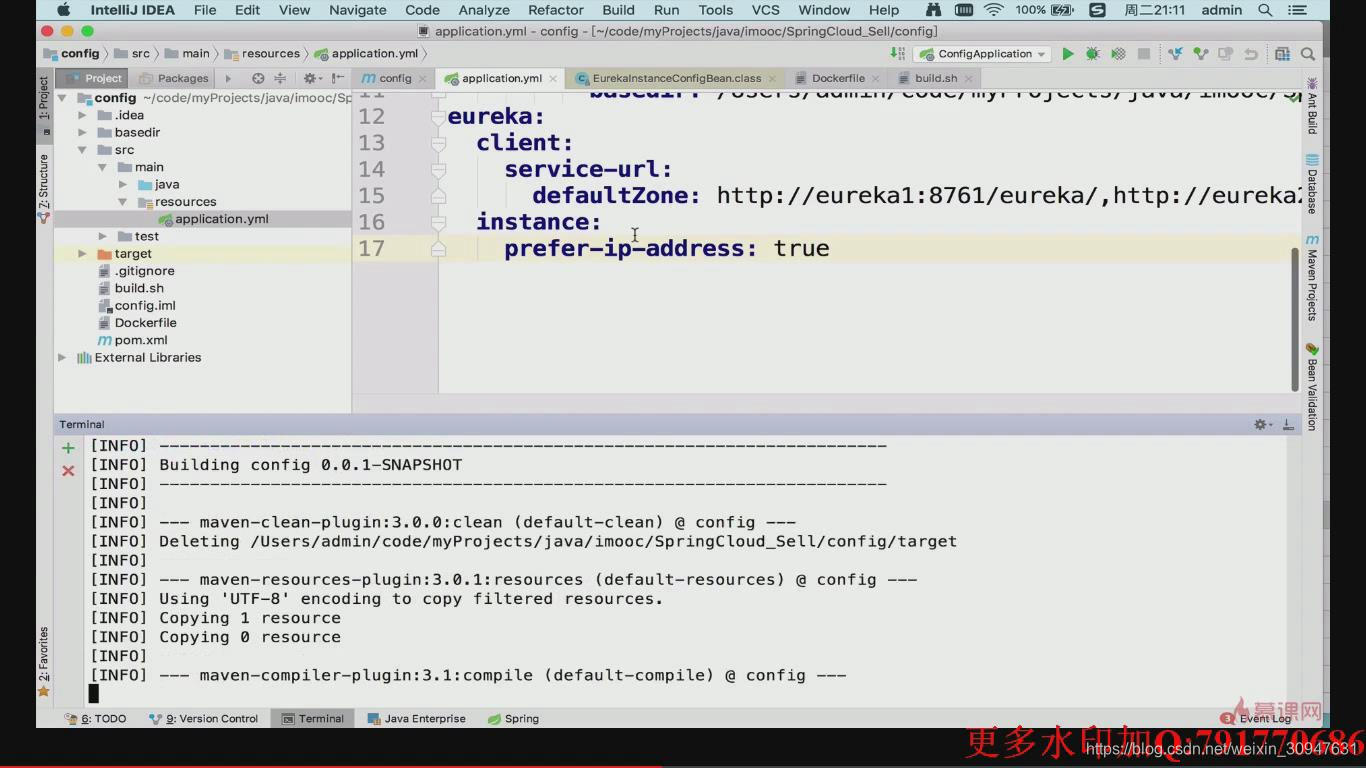1366x768 pixels.
Task: Open Spring tool window button
Action: (x=513, y=718)
